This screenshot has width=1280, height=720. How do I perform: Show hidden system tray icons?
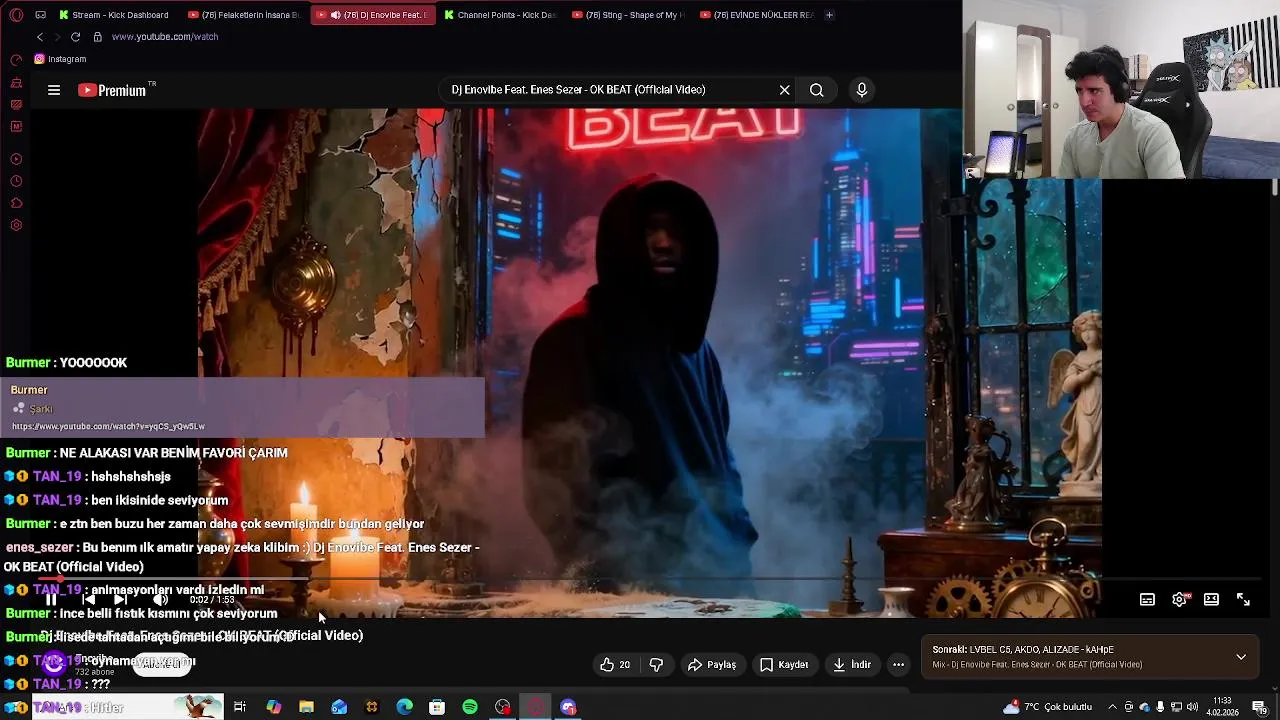point(1112,707)
